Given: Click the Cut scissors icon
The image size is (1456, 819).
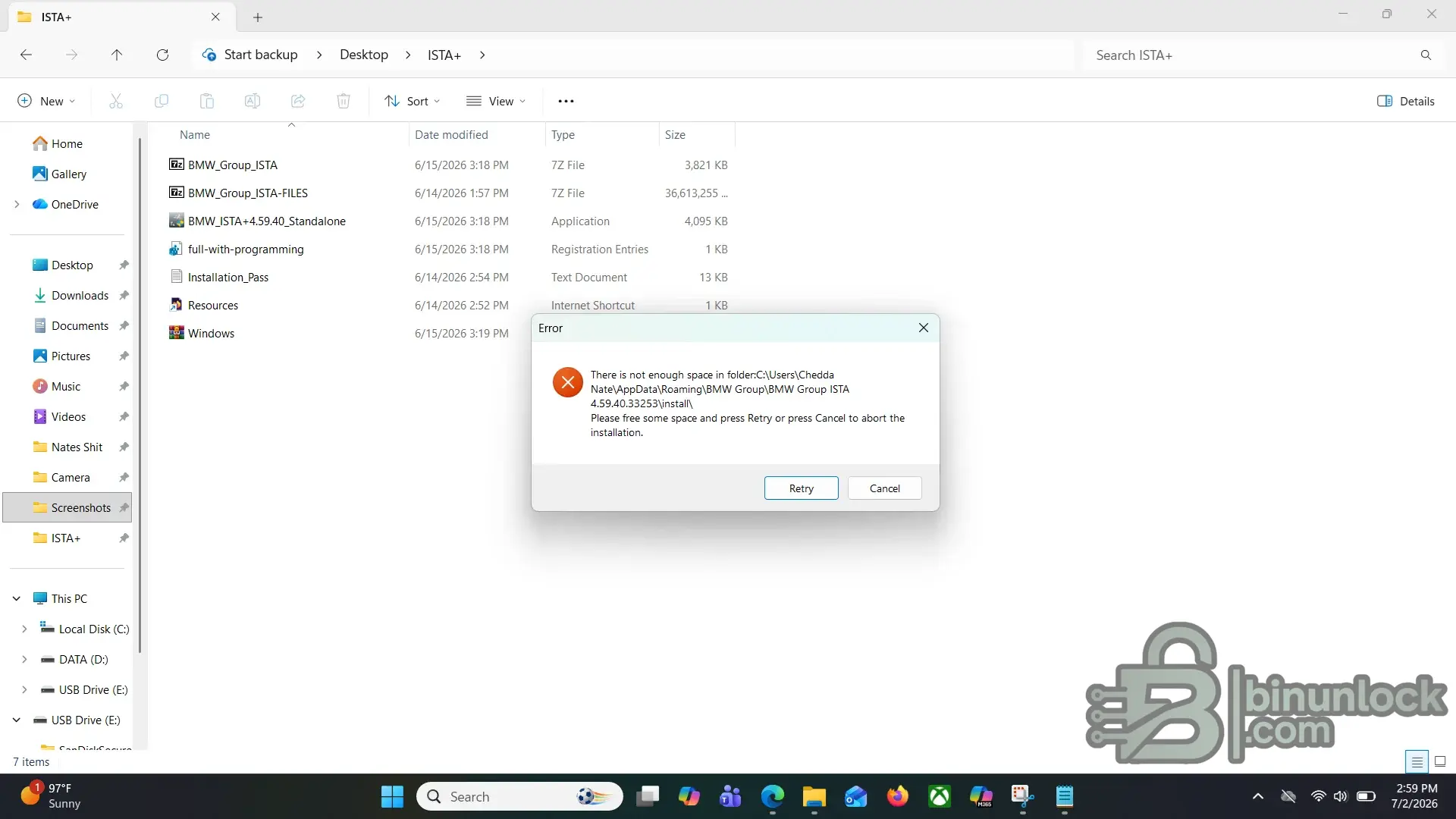Looking at the screenshot, I should pos(116,101).
